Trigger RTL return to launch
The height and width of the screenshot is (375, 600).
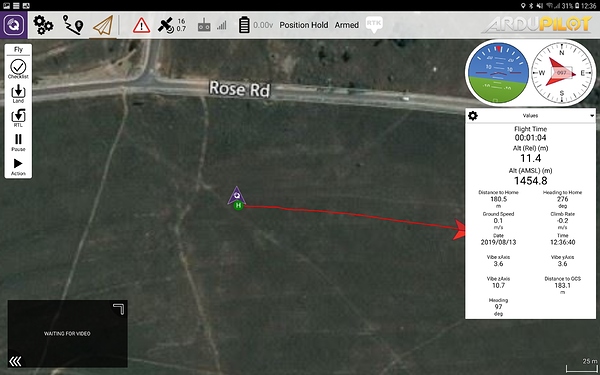coord(18,118)
